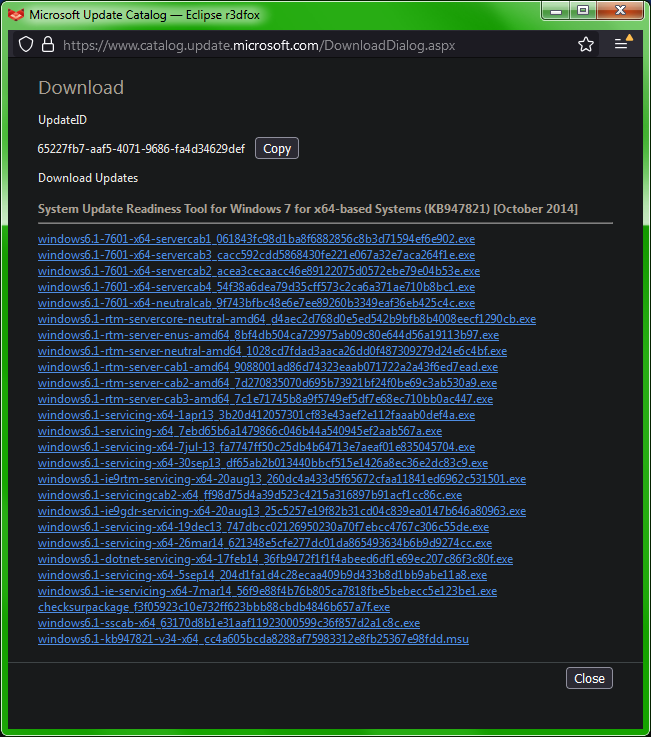Click the System Update Readiness Tool title
This screenshot has height=737, width=651.
tap(308, 209)
